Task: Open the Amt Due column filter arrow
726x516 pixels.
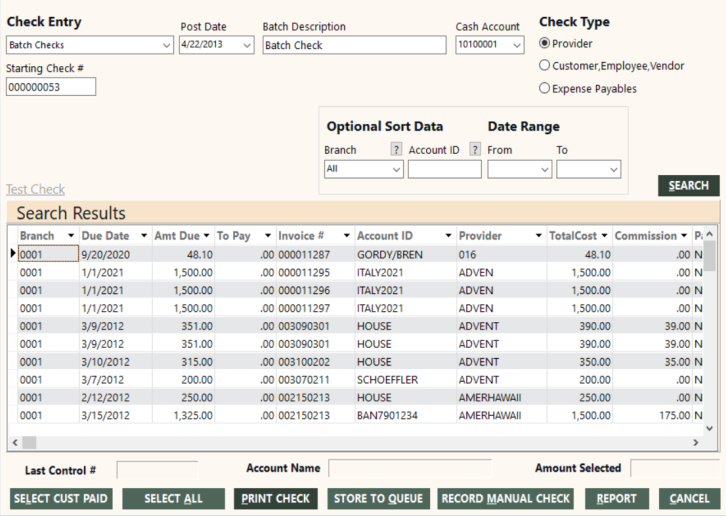Action: (x=205, y=236)
